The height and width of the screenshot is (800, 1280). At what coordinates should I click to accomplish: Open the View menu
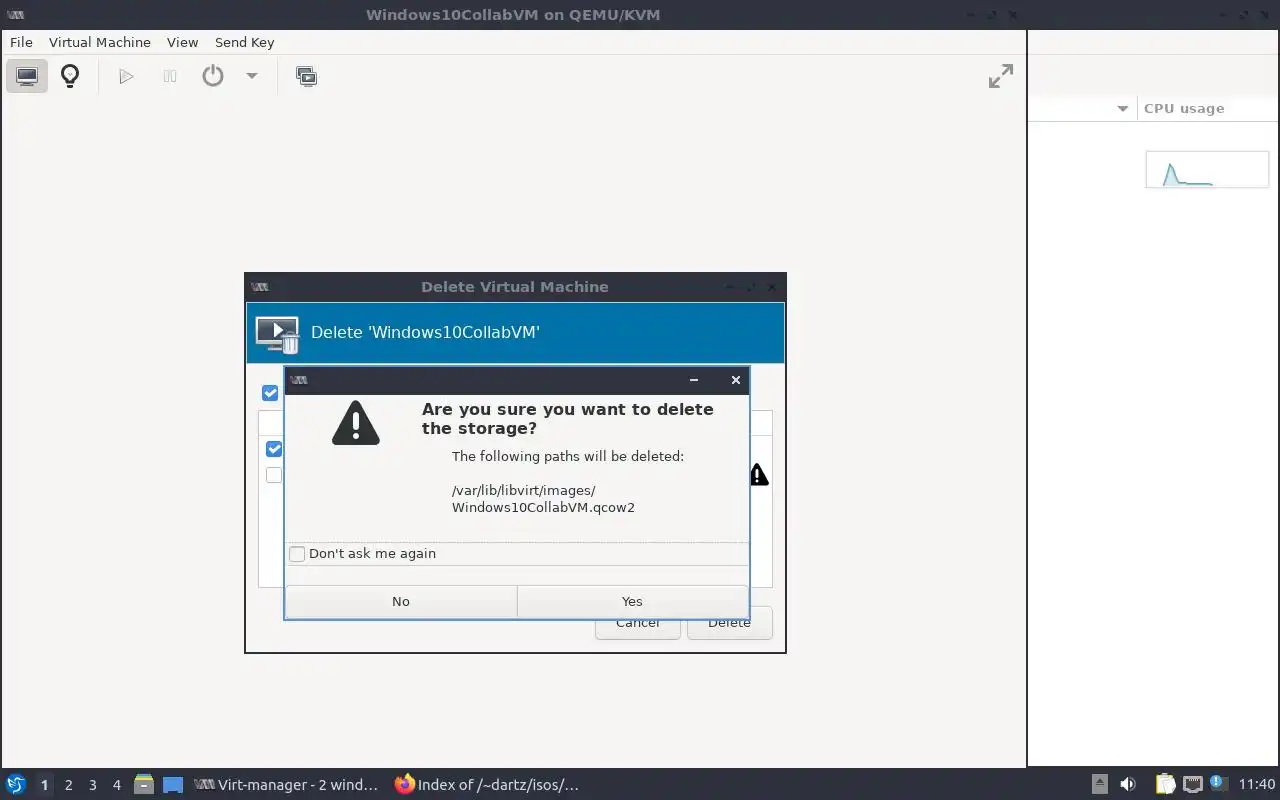click(182, 42)
